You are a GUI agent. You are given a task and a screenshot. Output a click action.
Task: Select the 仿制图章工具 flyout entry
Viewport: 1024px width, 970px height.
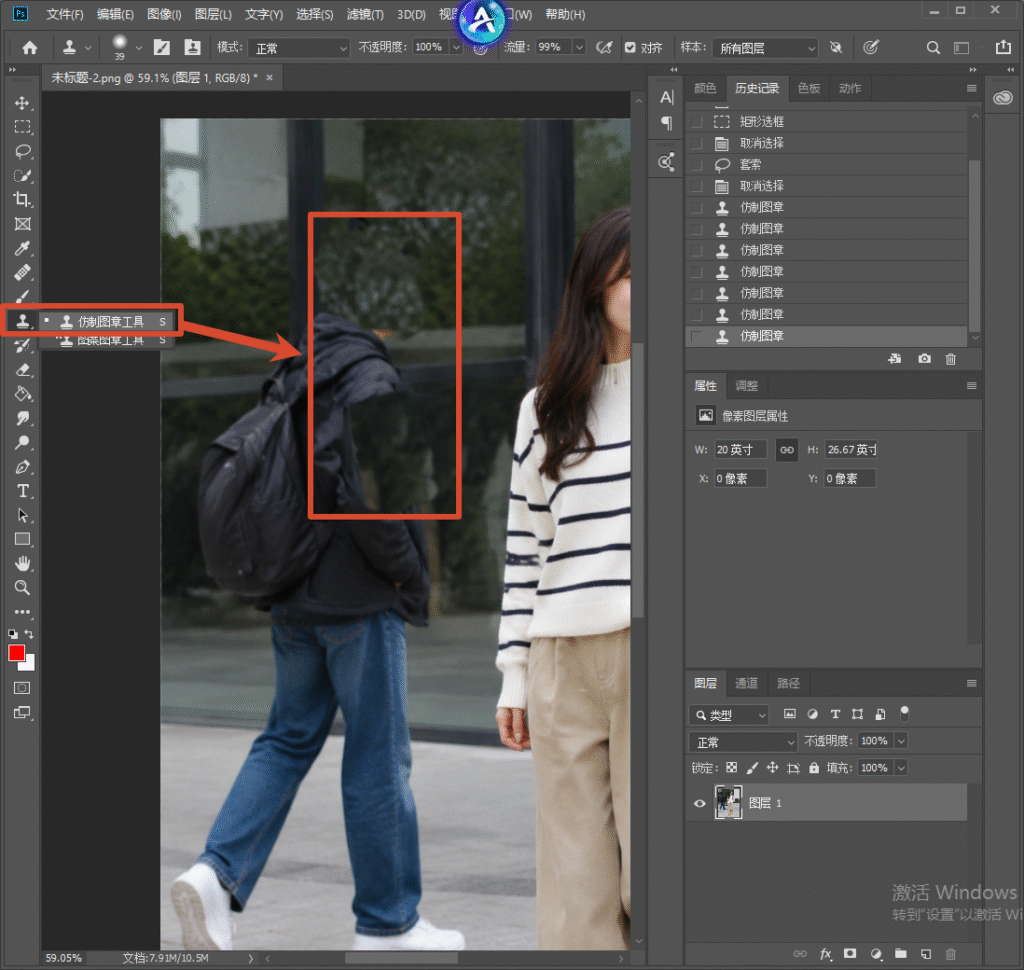point(110,321)
